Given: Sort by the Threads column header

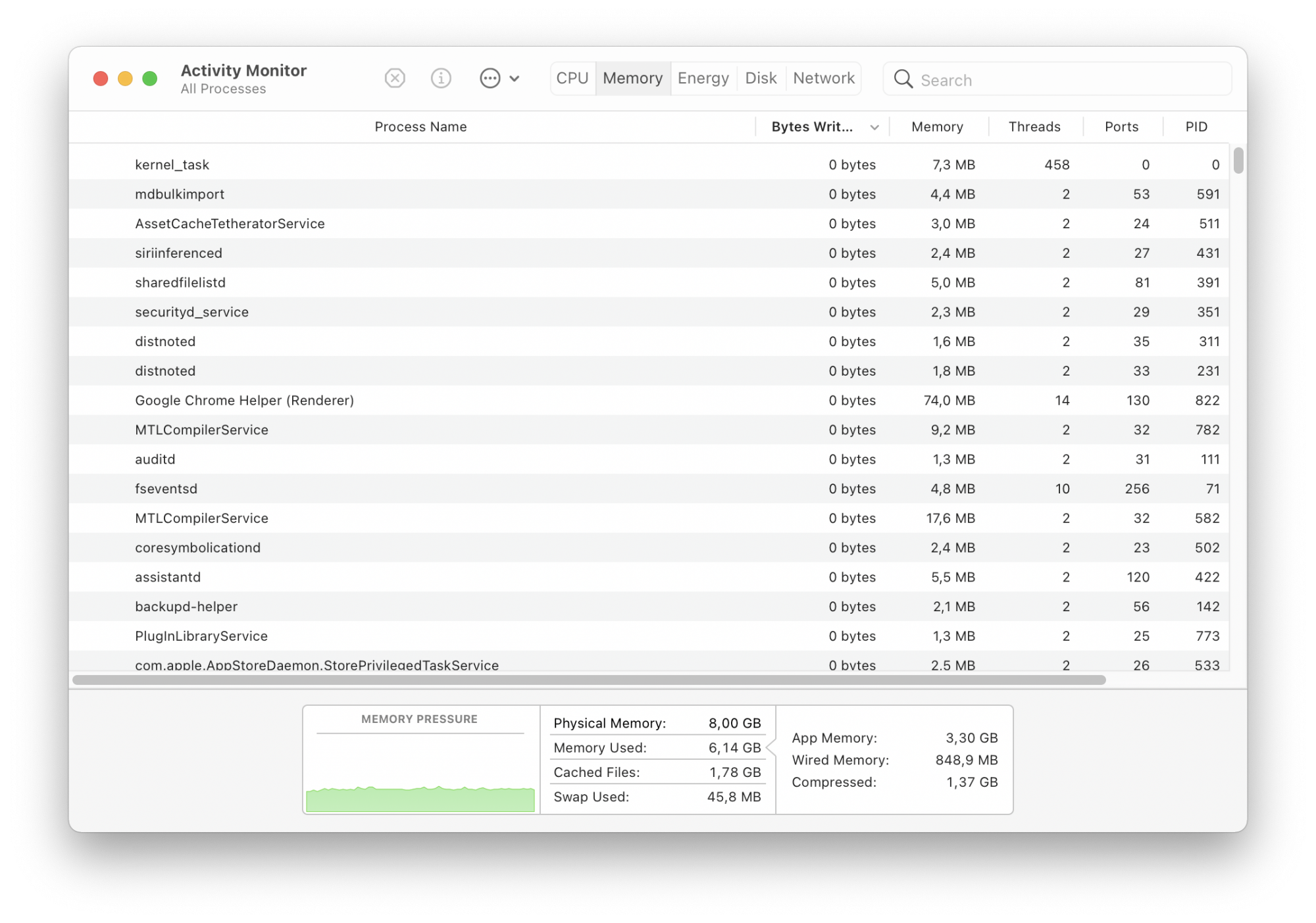Looking at the screenshot, I should click(1034, 127).
